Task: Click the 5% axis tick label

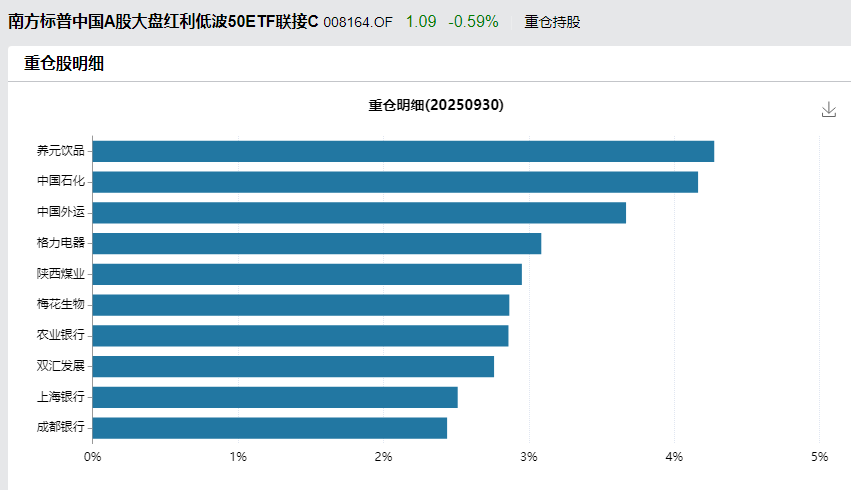Action: 820,457
